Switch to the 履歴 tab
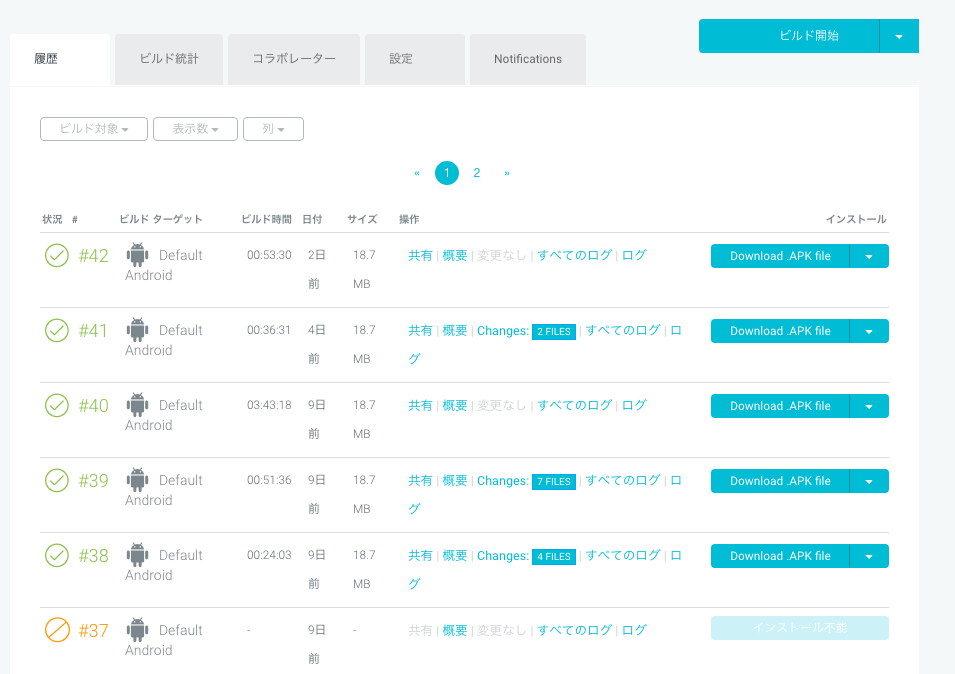The image size is (955, 674). click(60, 59)
